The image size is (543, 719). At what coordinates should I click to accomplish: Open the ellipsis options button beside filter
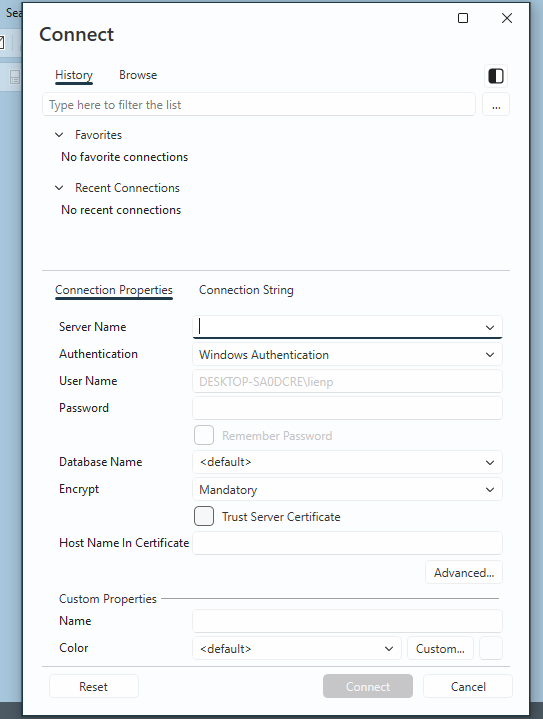pyautogui.click(x=496, y=105)
